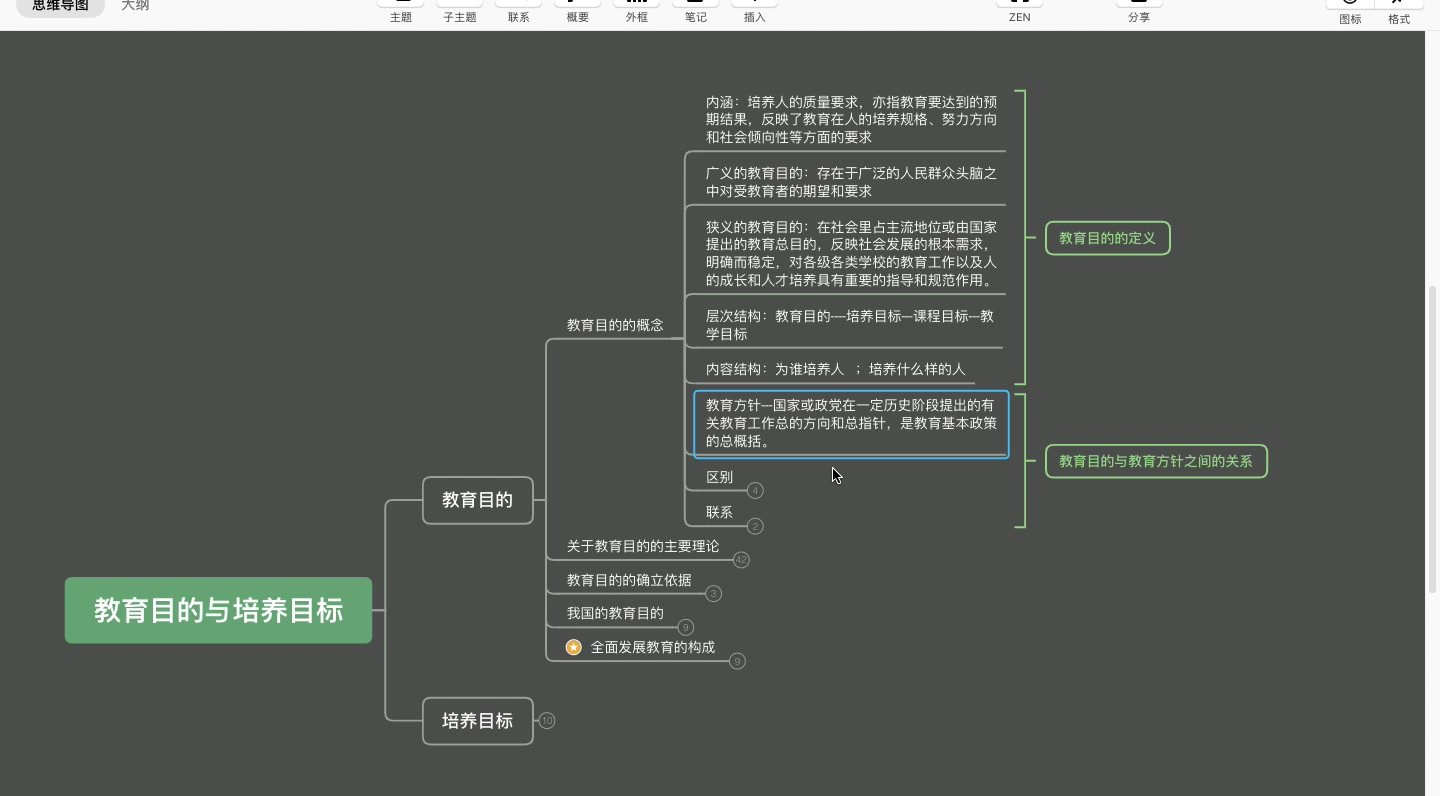Viewport: 1440px width, 796px height.
Task: Click the star marker on 全面发展教育的构成
Action: [x=574, y=647]
